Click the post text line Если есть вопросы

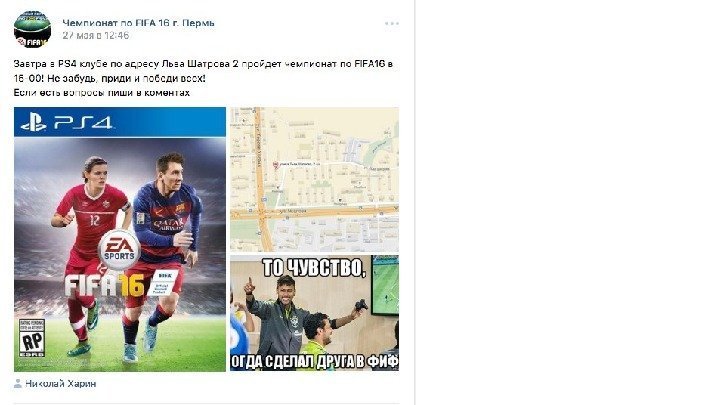101,93
